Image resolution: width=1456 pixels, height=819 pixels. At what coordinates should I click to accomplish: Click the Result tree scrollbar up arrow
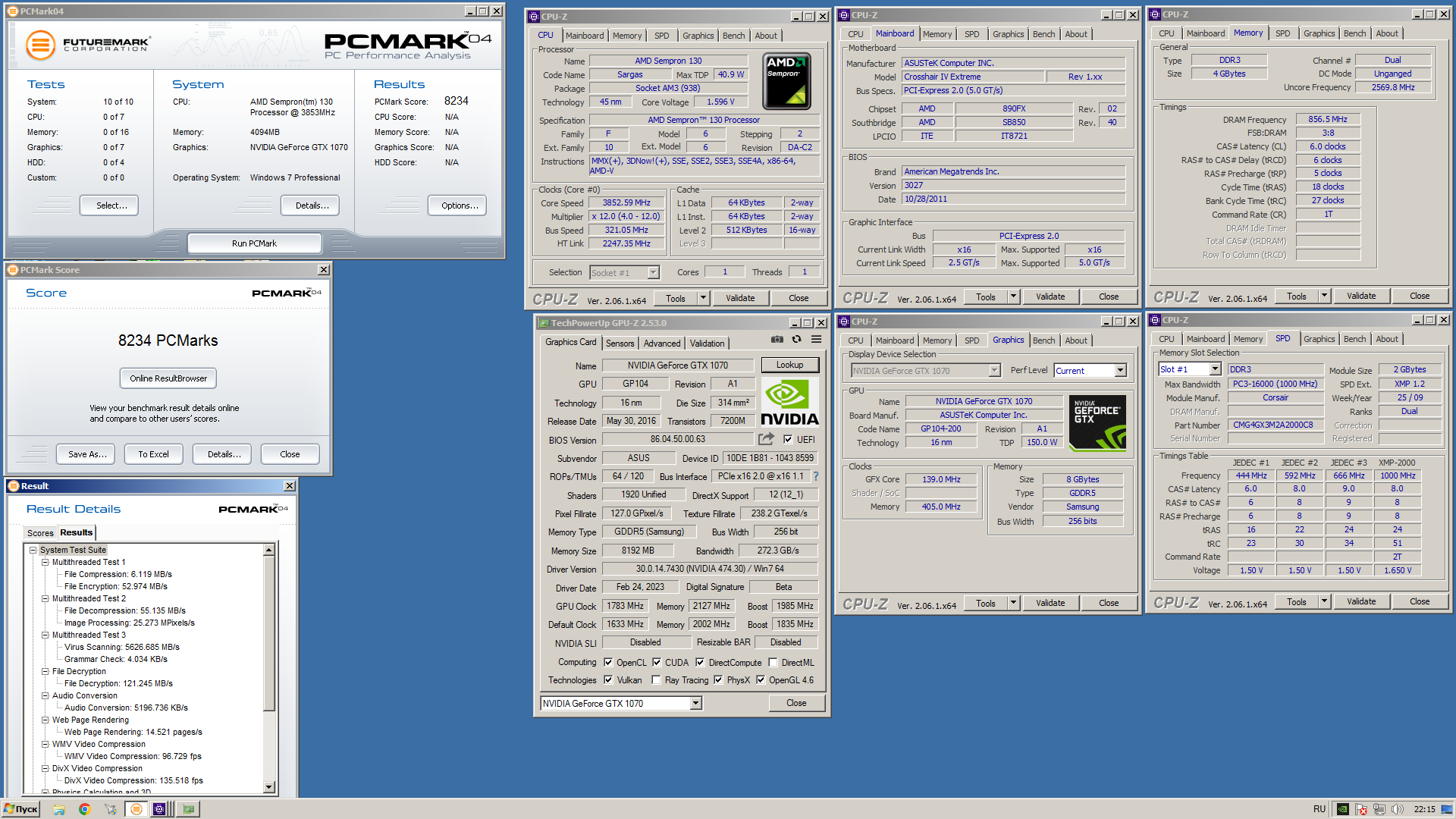coord(268,550)
